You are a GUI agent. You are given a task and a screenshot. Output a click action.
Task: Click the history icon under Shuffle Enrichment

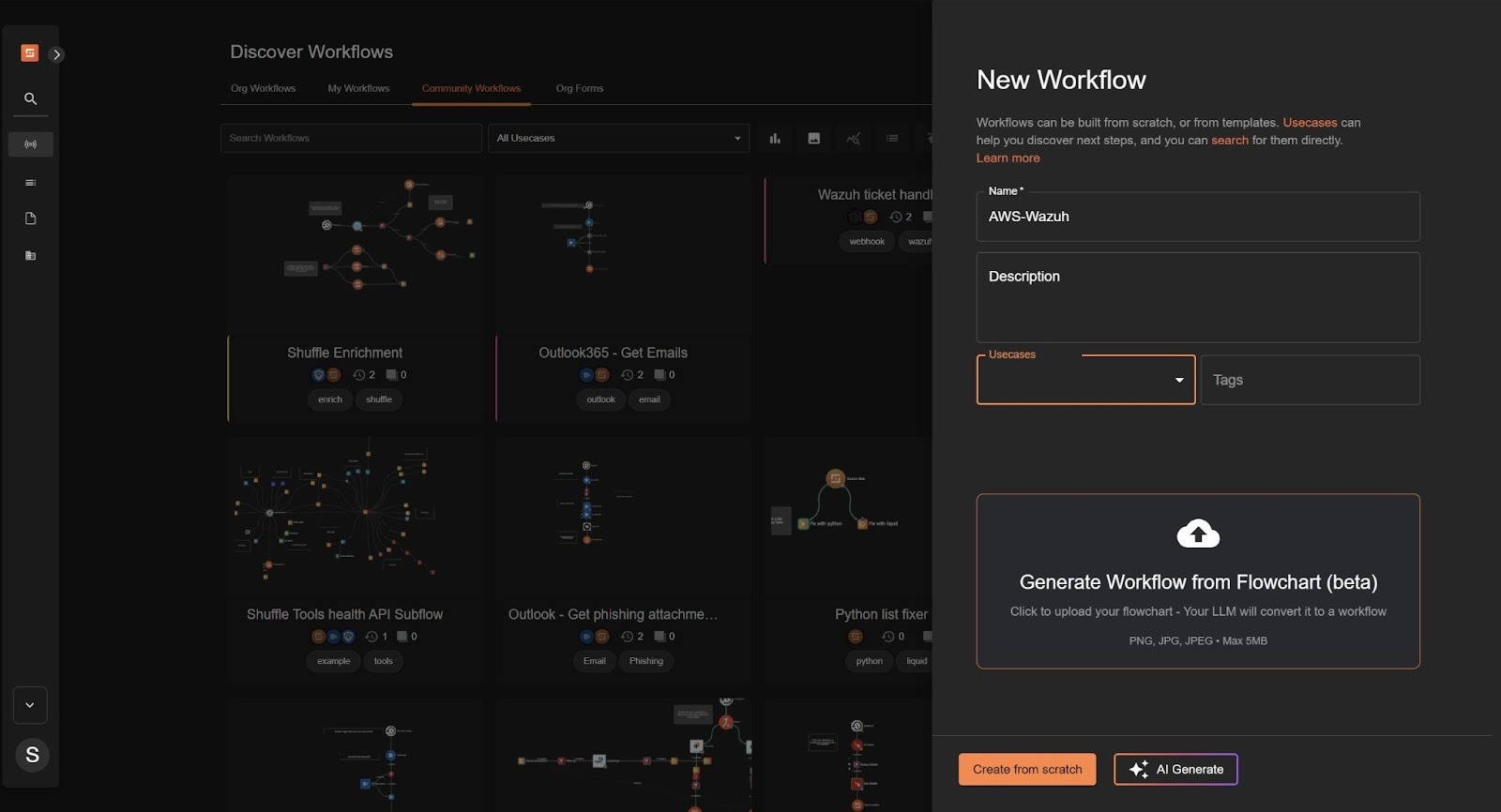(358, 375)
